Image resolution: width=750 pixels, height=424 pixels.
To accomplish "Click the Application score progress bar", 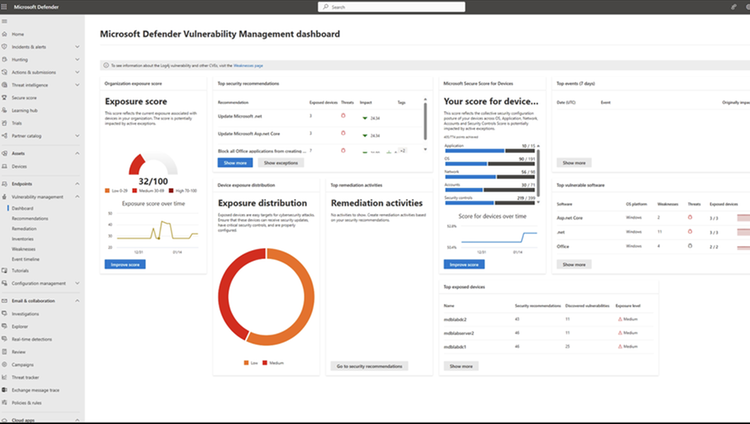I will point(490,151).
